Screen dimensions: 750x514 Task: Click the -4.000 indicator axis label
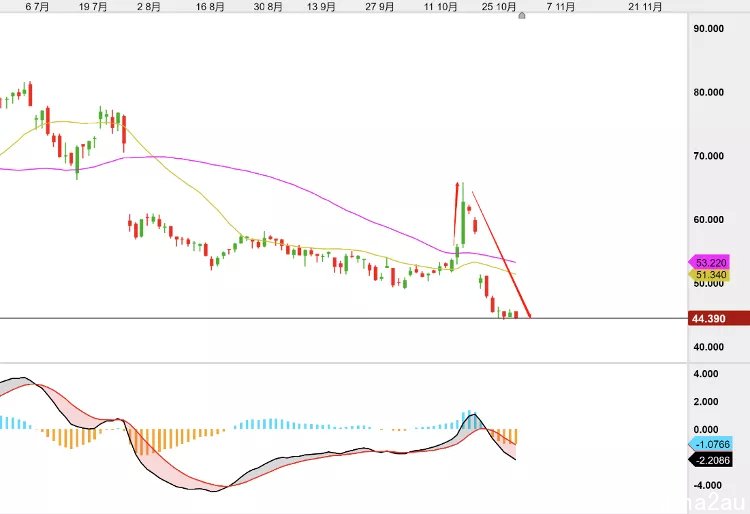[706, 485]
